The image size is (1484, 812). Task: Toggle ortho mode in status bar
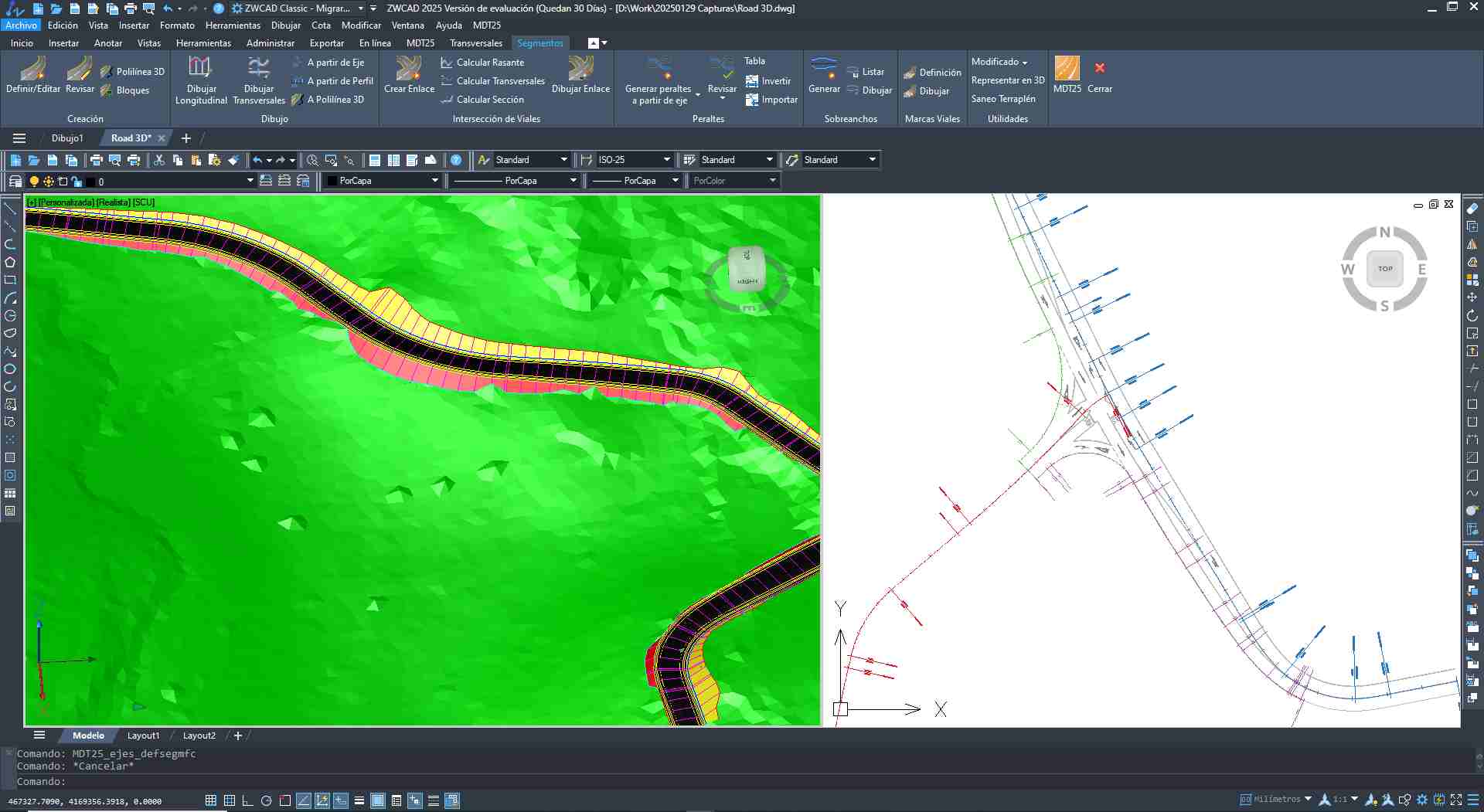click(x=247, y=800)
